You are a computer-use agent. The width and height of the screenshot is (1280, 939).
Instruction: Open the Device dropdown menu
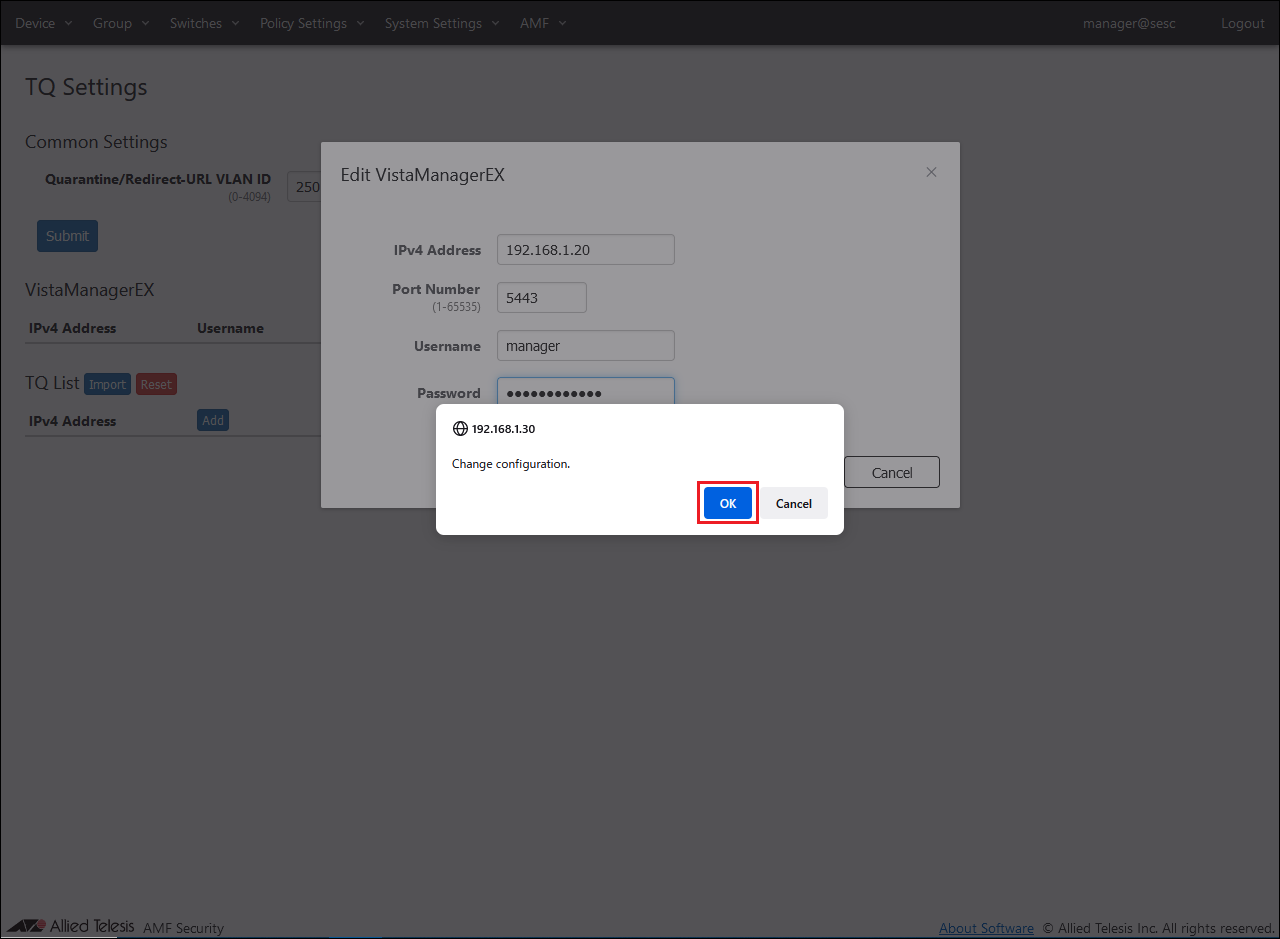click(x=44, y=23)
